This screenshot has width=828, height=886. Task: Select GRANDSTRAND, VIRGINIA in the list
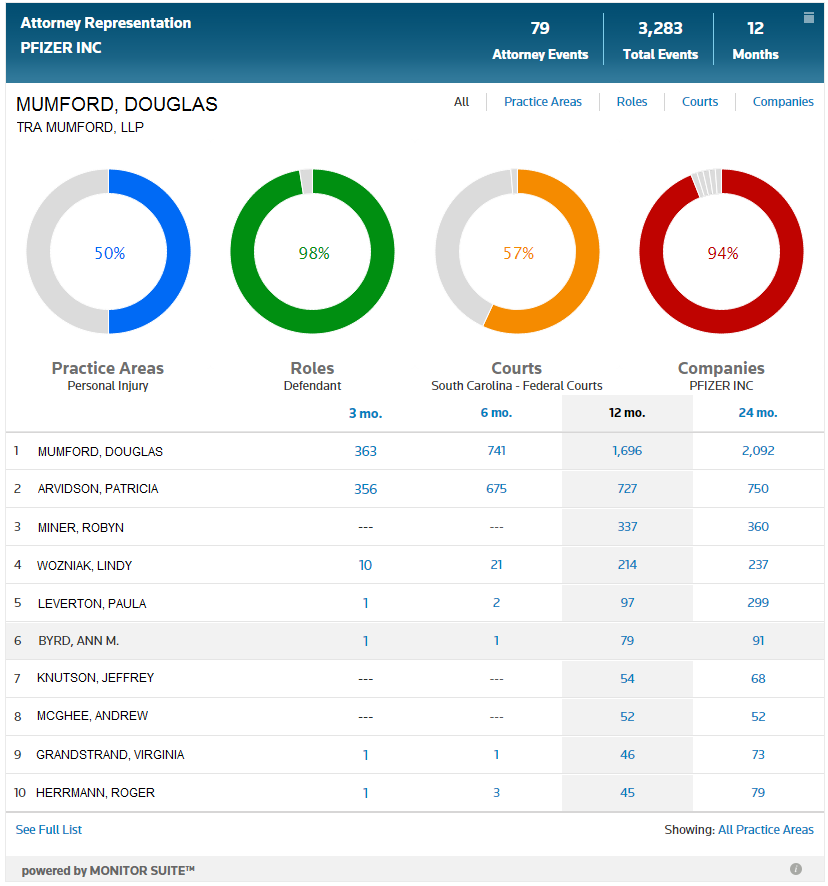click(110, 754)
